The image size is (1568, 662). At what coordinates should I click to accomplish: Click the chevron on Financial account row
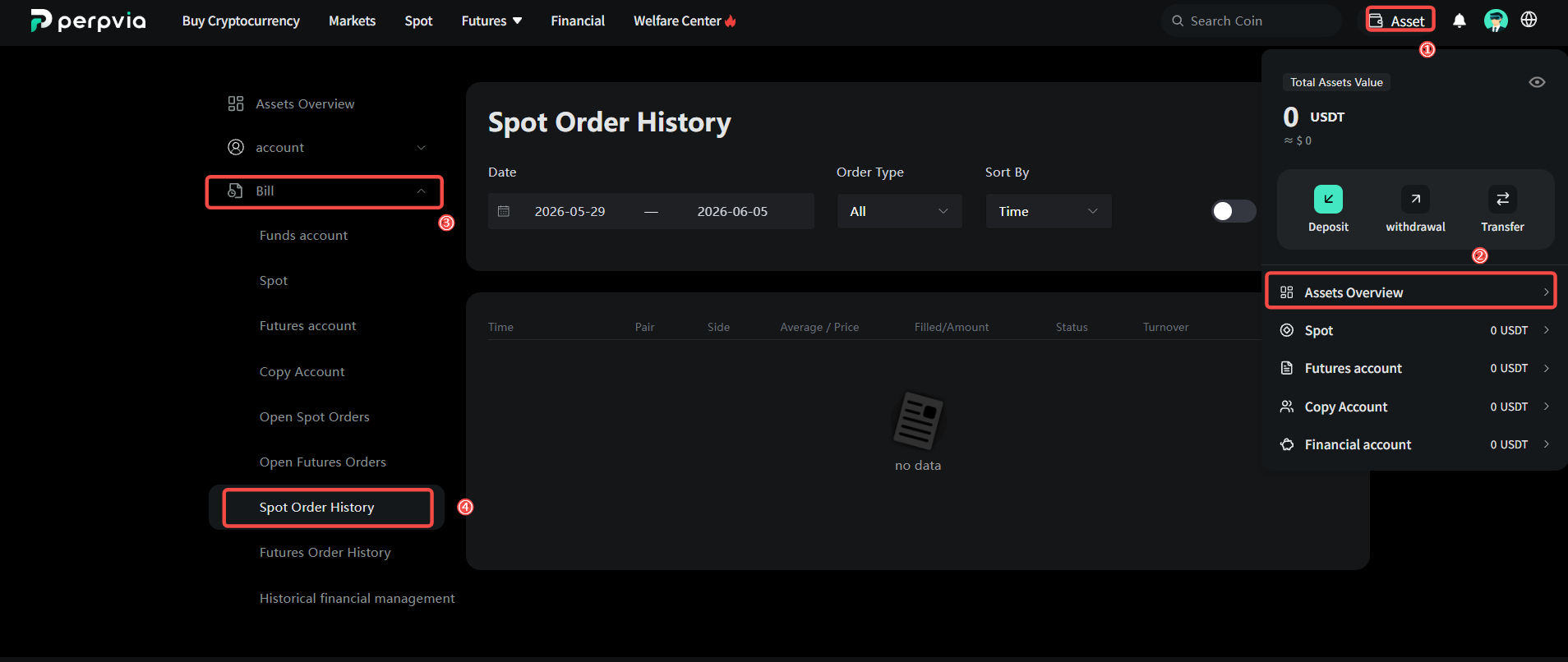pyautogui.click(x=1547, y=444)
